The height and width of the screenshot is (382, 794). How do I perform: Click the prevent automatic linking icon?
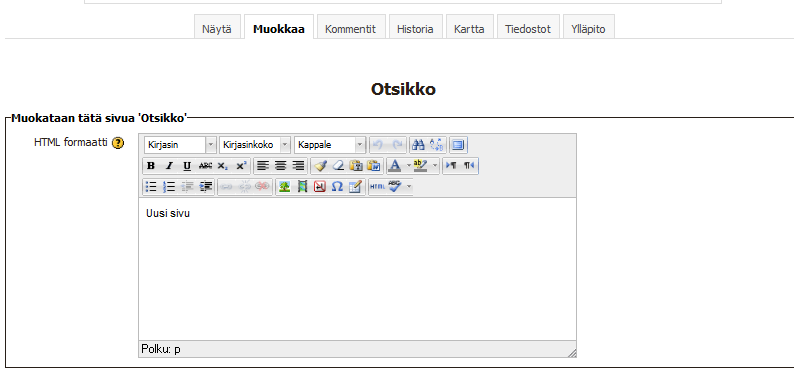262,187
